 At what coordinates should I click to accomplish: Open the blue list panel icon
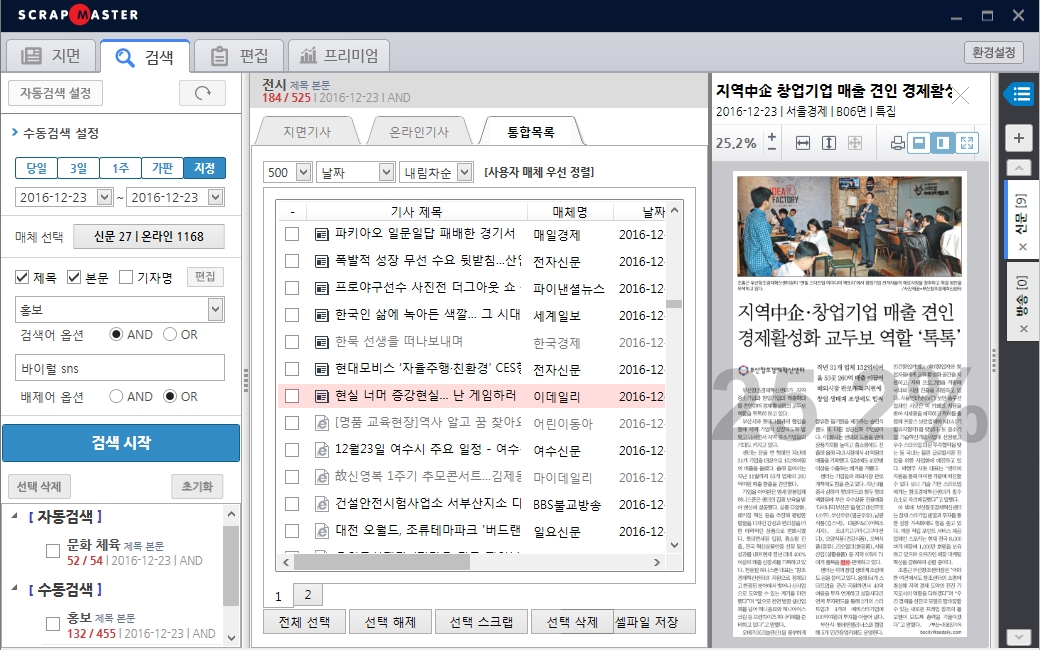click(x=1019, y=95)
